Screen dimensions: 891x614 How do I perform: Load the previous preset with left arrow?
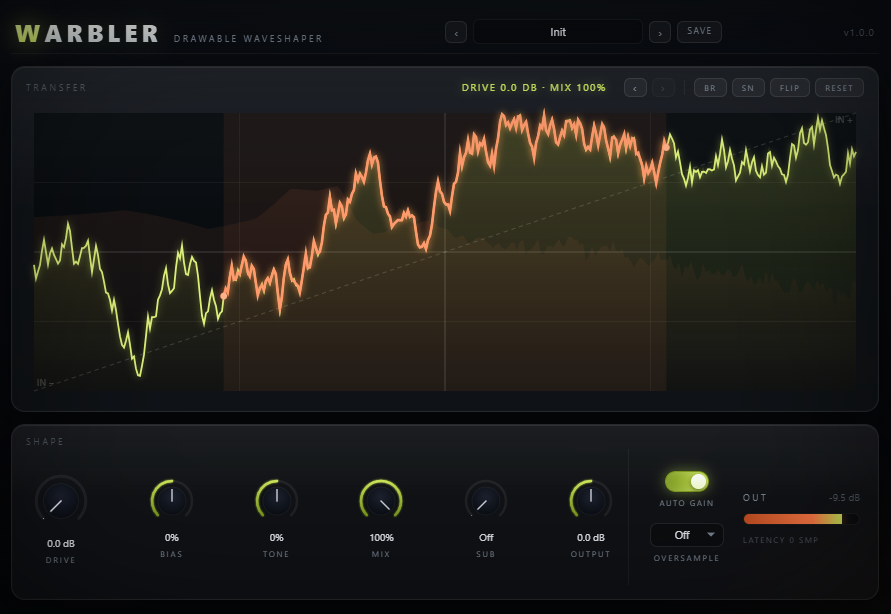456,32
